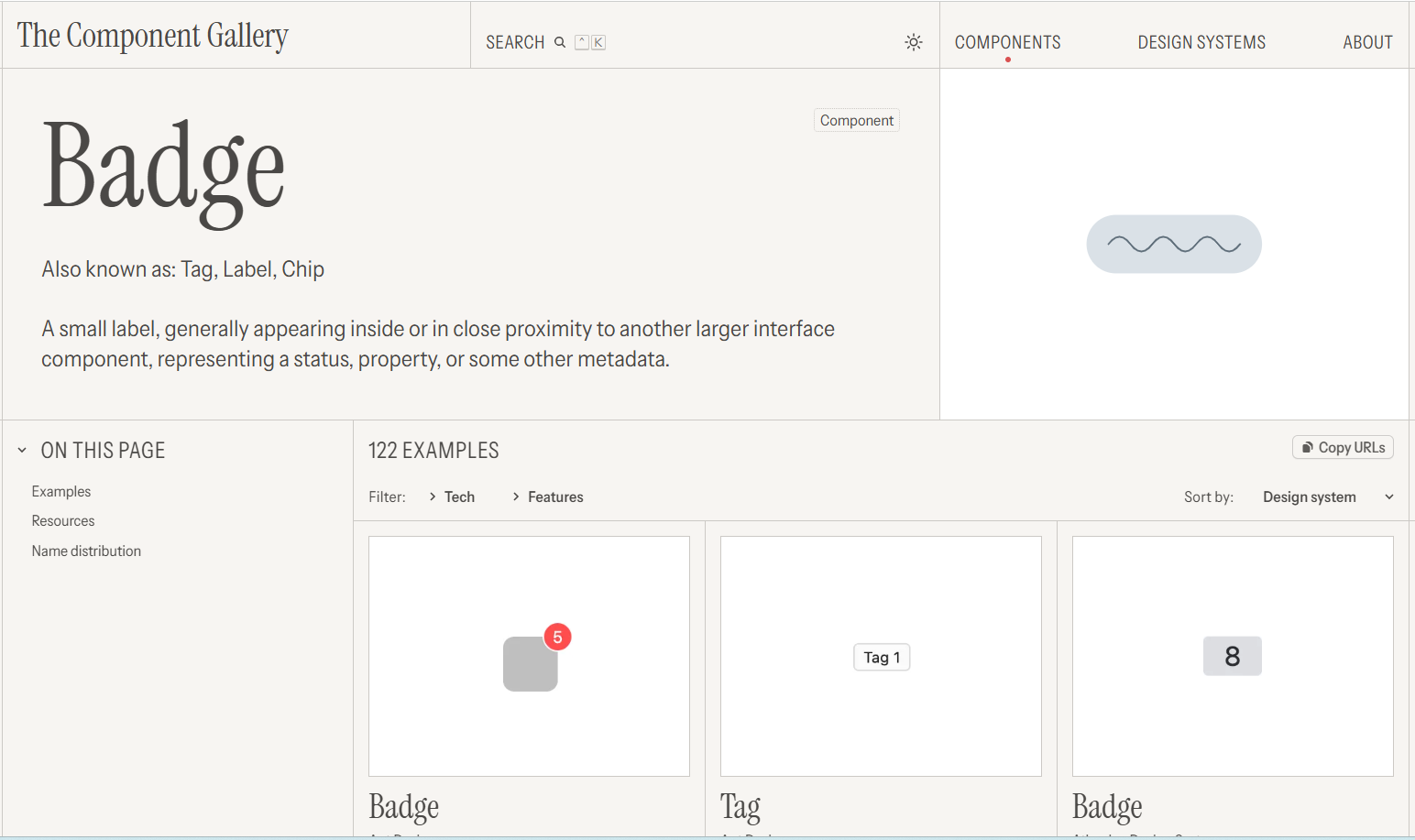Open the About page
The height and width of the screenshot is (840, 1415).
coord(1367,42)
